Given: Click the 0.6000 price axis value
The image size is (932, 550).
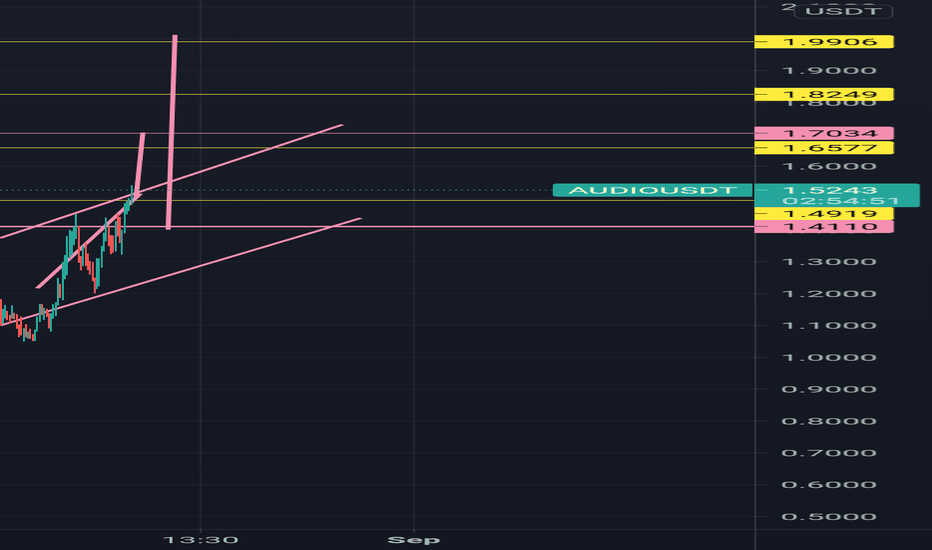Looking at the screenshot, I should (x=829, y=485).
